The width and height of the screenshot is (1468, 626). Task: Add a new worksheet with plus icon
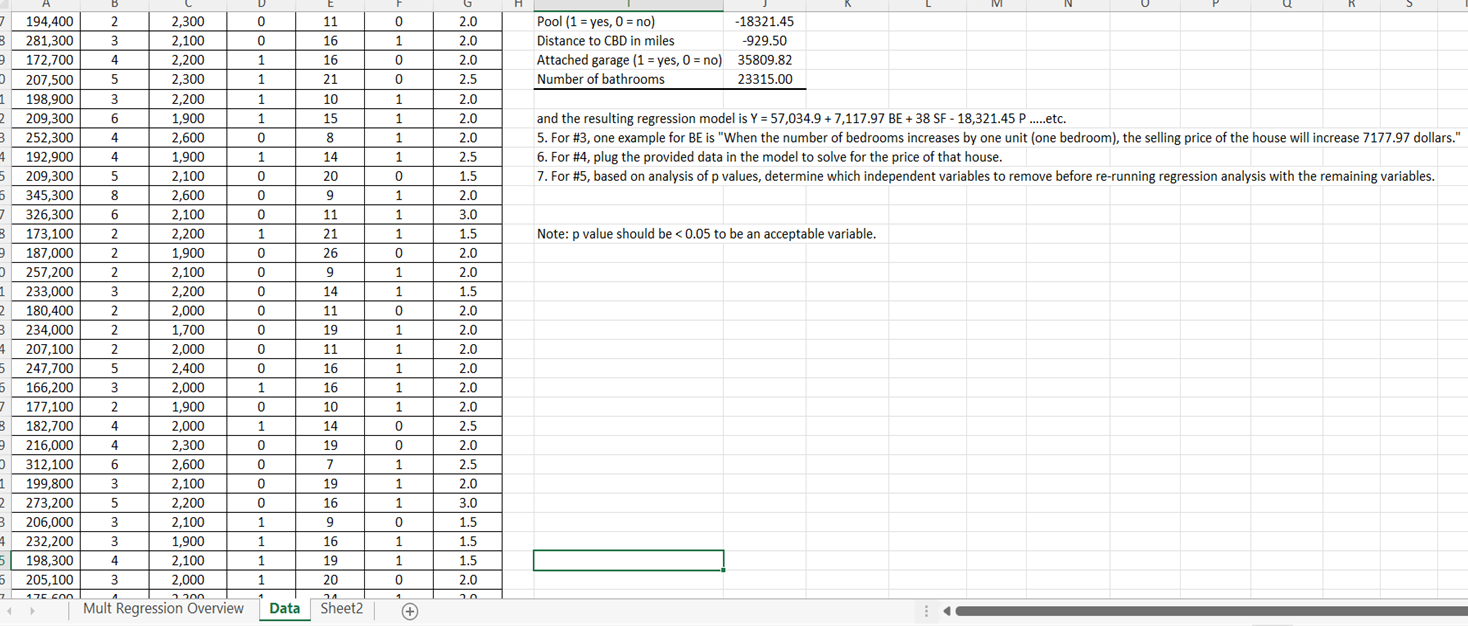click(409, 608)
